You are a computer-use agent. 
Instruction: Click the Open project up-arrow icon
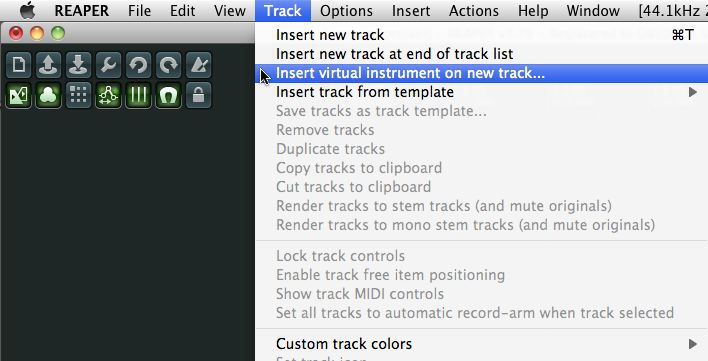pyautogui.click(x=48, y=65)
